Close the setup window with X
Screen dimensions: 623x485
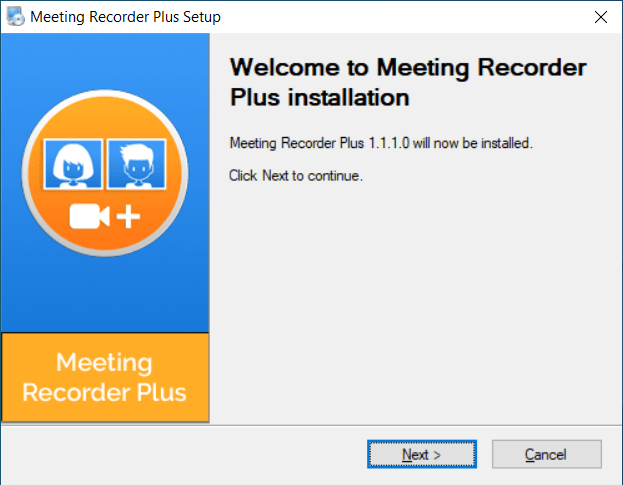click(x=601, y=17)
